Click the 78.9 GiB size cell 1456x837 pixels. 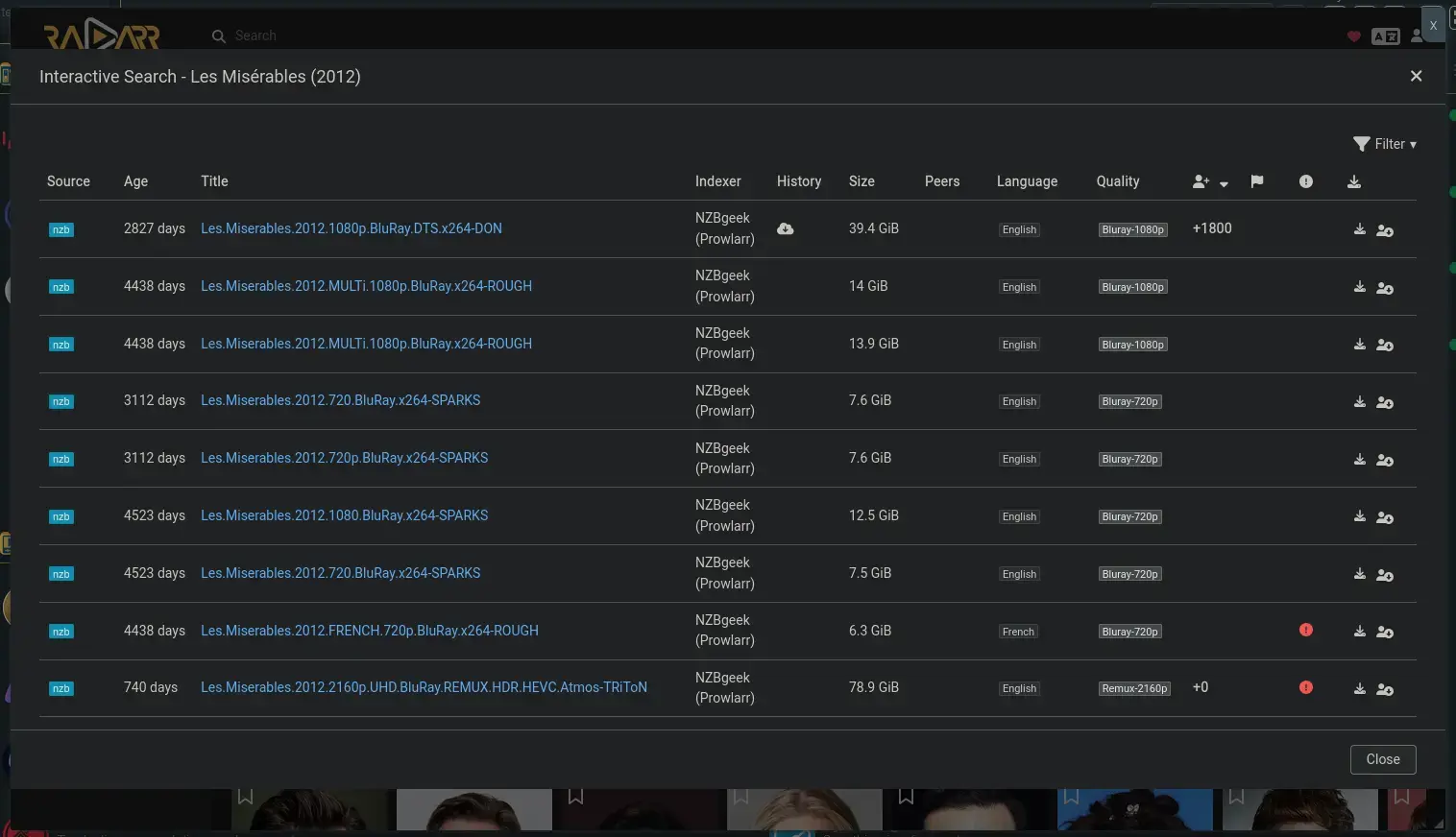[874, 687]
